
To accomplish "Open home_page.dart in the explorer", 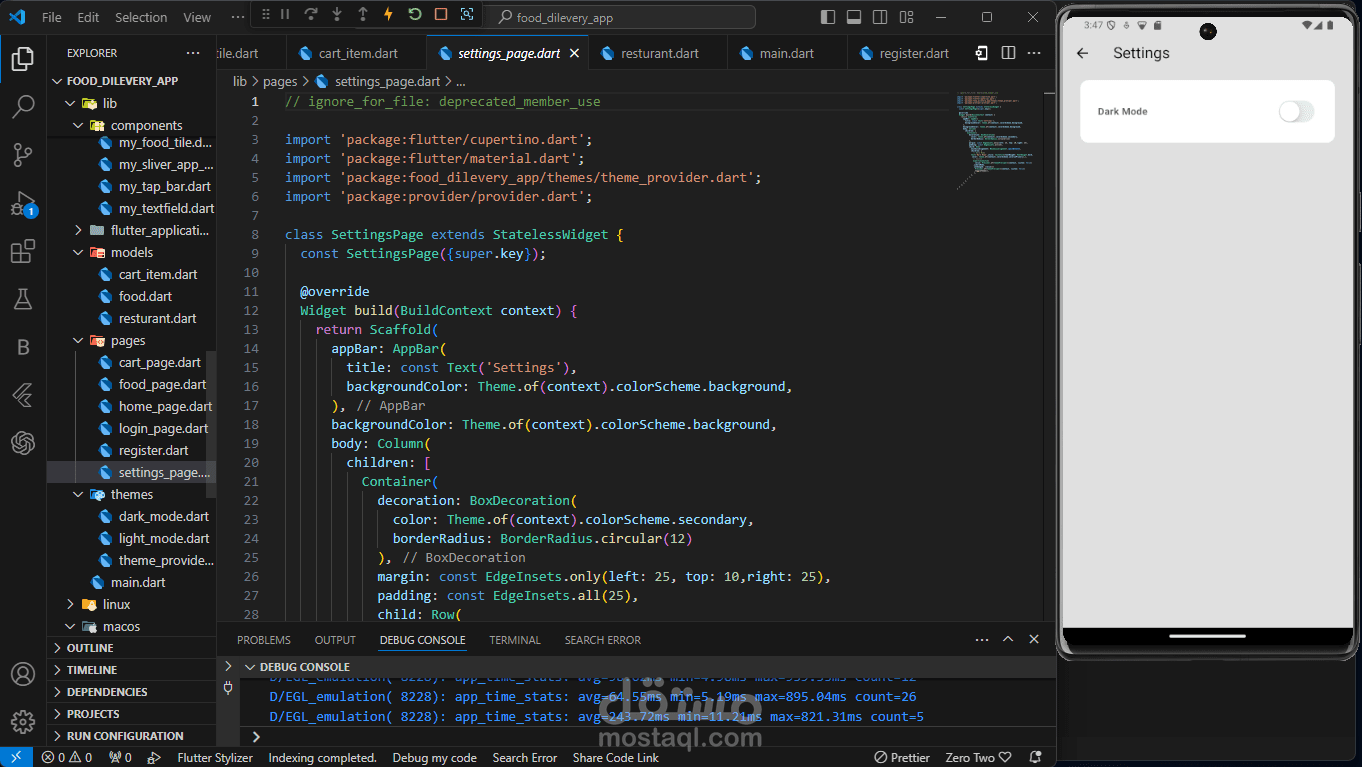I will coord(165,406).
